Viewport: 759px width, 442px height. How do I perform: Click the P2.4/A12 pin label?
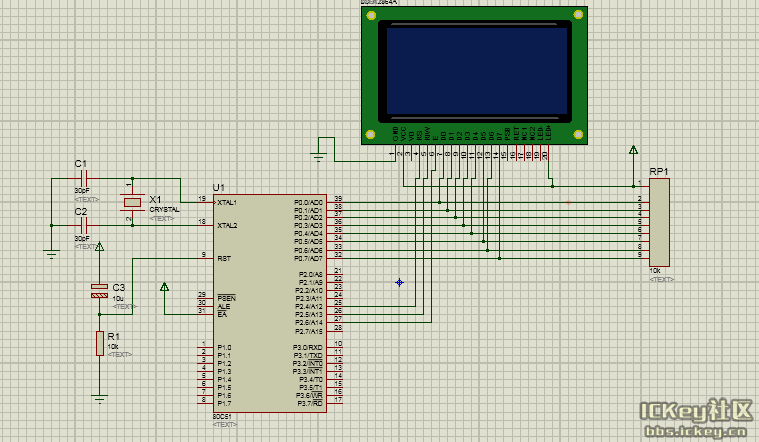(x=309, y=306)
